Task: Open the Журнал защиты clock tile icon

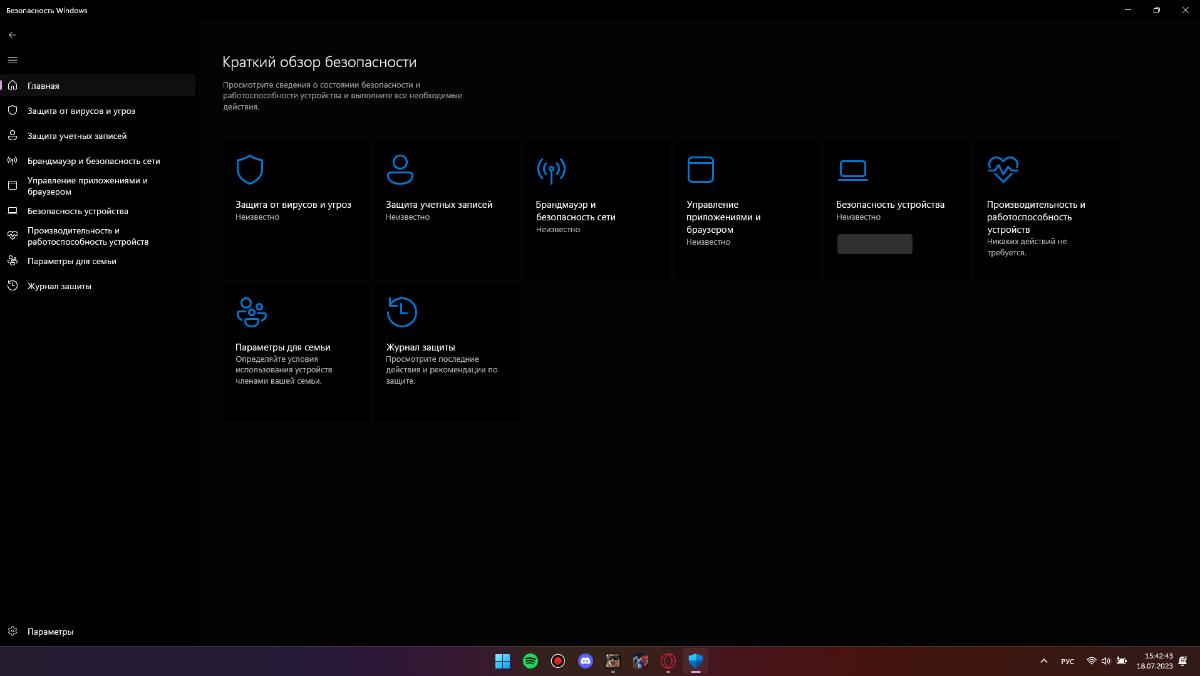Action: [401, 312]
